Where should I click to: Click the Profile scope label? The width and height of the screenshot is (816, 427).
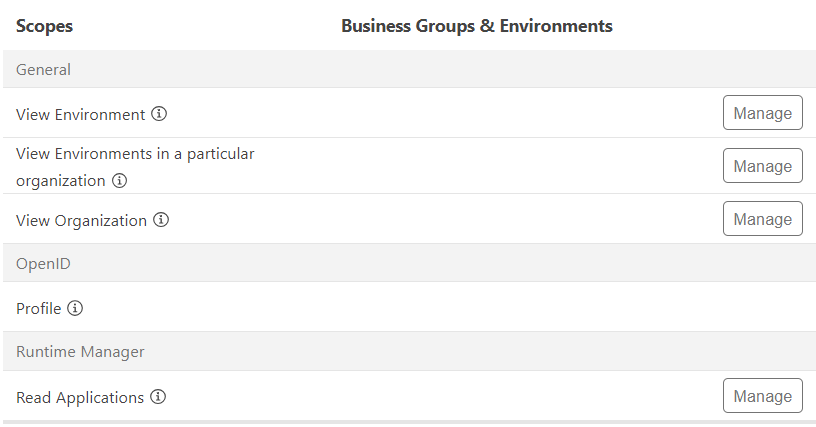[x=39, y=308]
